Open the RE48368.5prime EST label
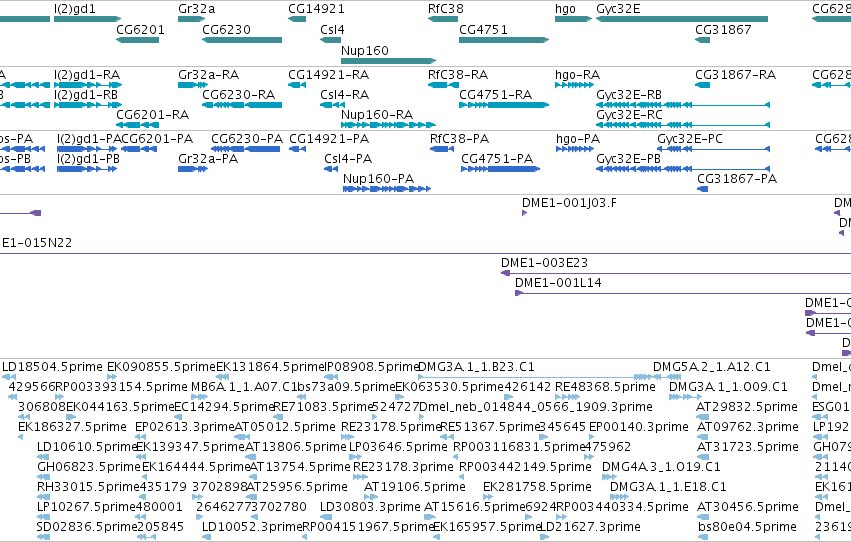851x542 pixels. coord(605,387)
